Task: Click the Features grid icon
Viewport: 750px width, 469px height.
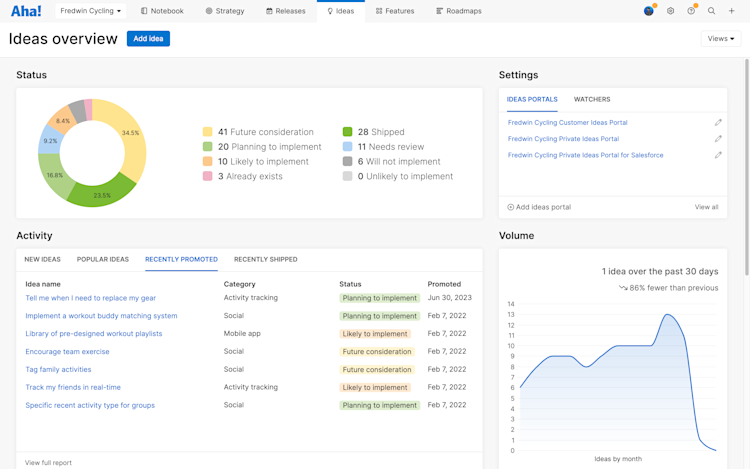Action: pyautogui.click(x=379, y=11)
